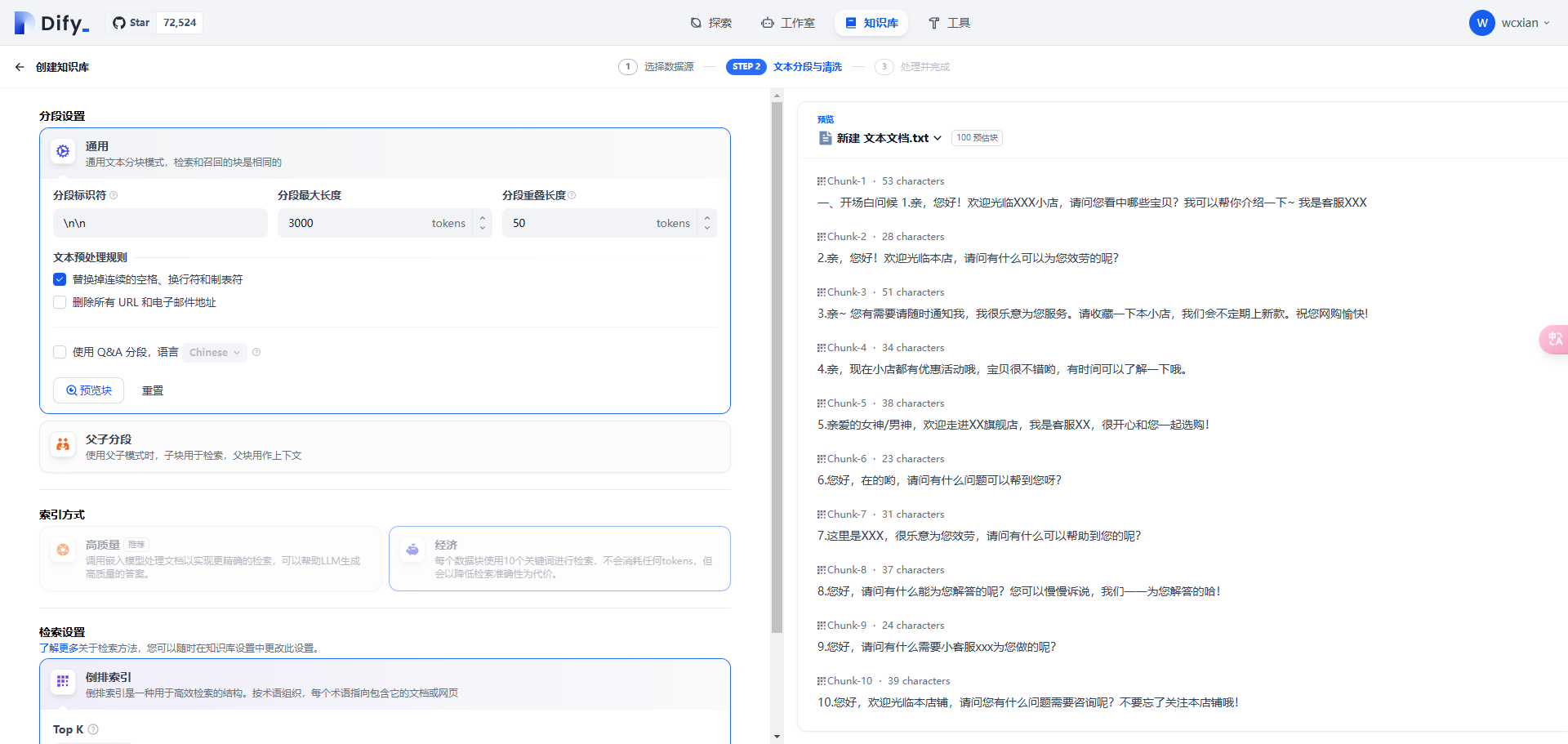1568x744 pixels.
Task: Select the 倒排索引 retrieval option
Action: 385,684
